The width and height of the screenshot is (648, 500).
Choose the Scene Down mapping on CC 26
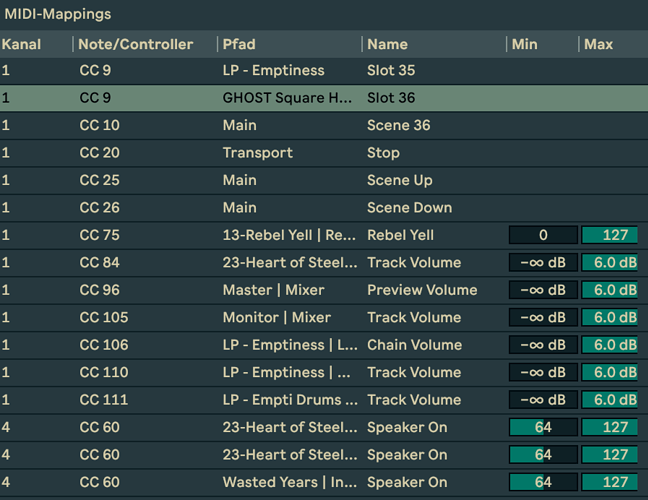coord(409,208)
